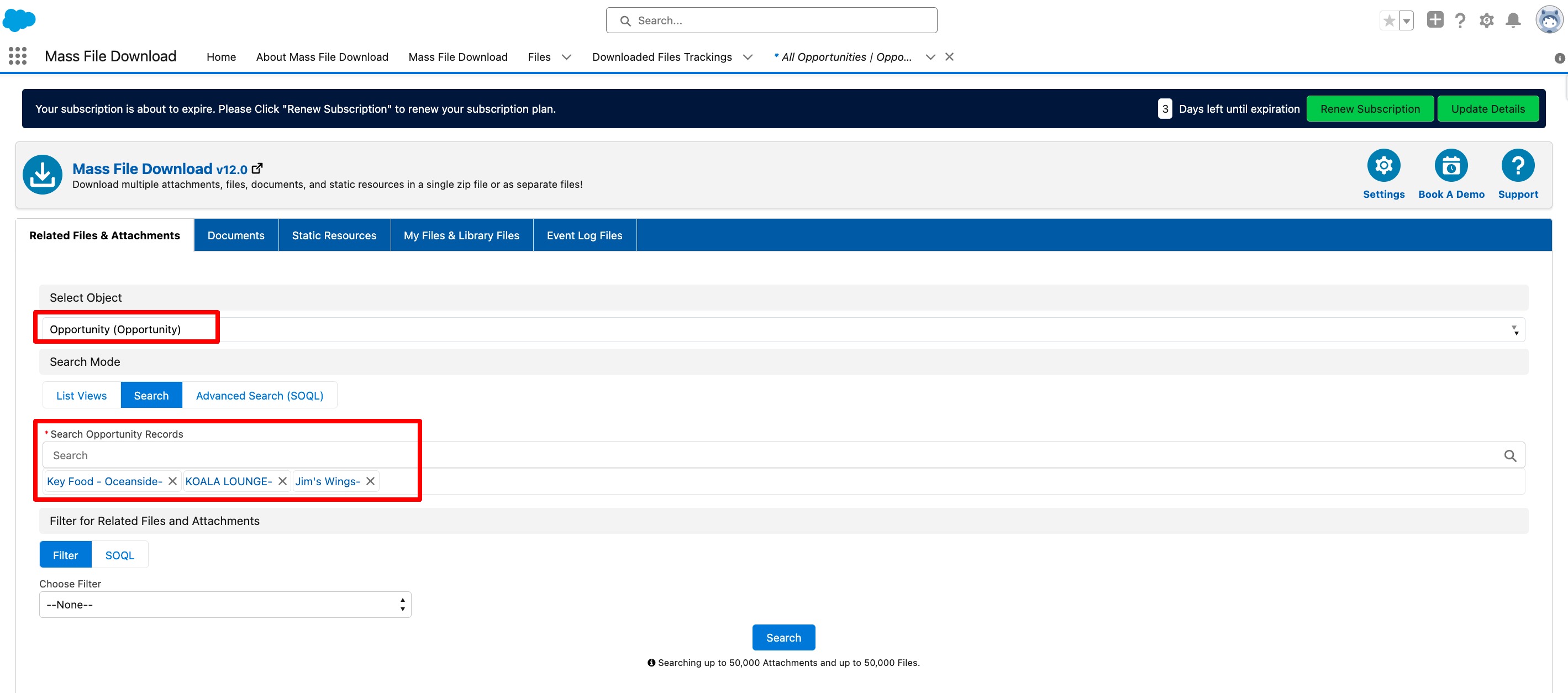This screenshot has height=693, width=1568.
Task: Remove the KOALA LOUNGE pill
Action: pyautogui.click(x=282, y=481)
